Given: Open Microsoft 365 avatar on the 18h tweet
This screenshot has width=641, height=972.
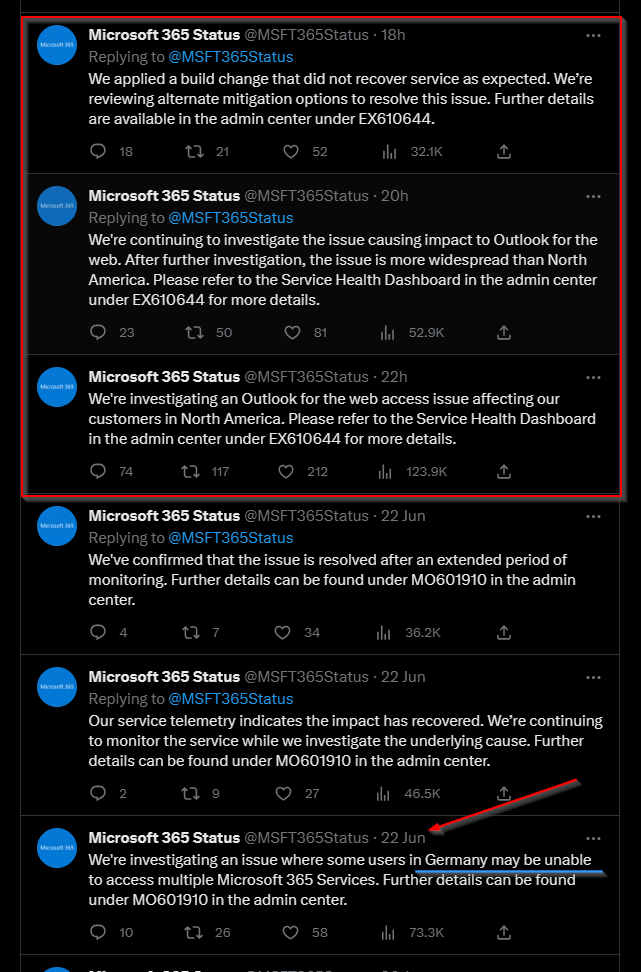Looking at the screenshot, I should pos(57,45).
